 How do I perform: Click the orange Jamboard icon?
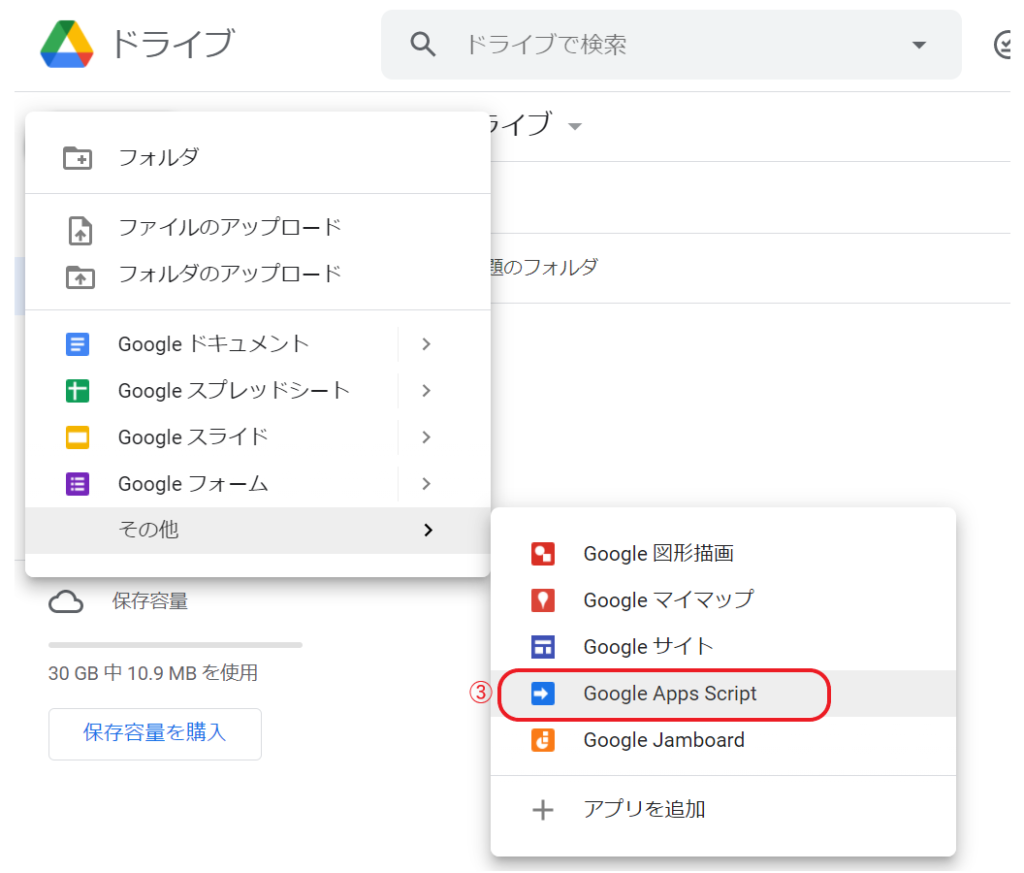[x=543, y=740]
